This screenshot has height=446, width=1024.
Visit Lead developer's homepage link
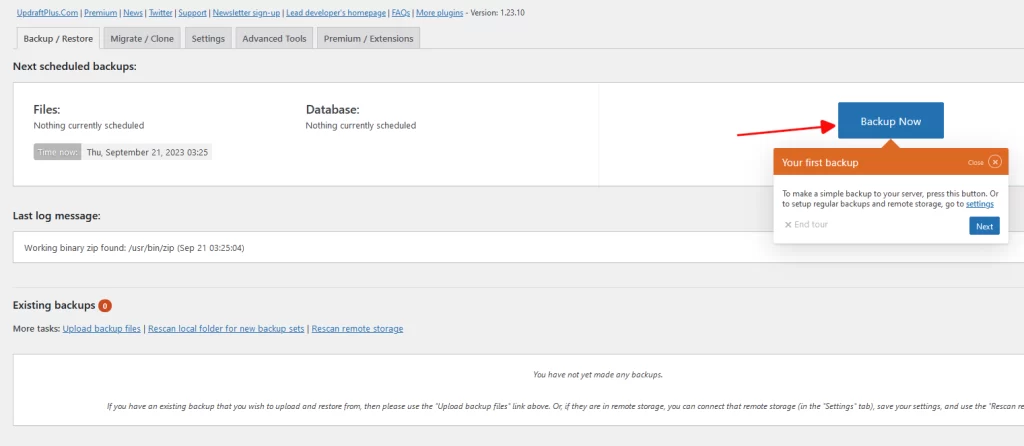(x=336, y=12)
